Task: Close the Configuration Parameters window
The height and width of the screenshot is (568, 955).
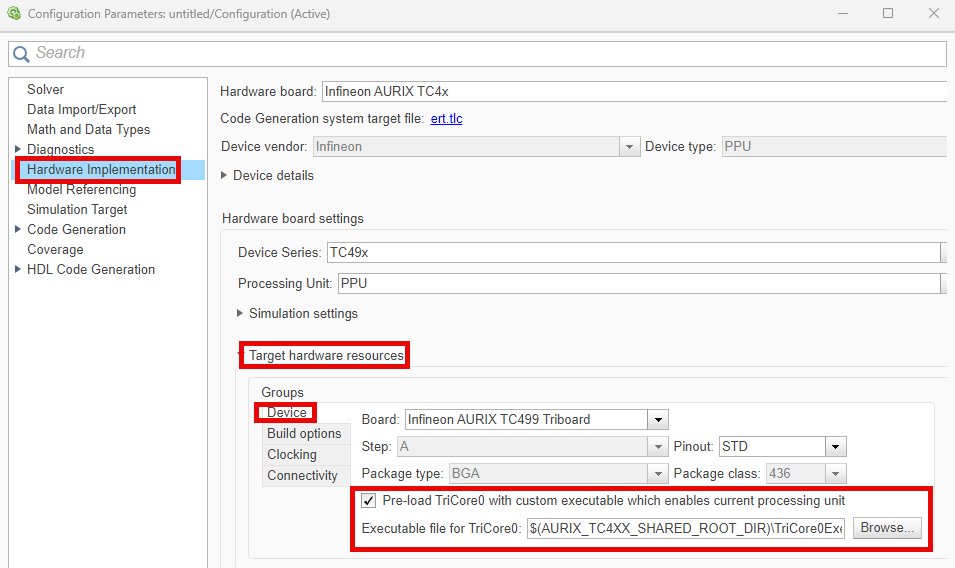Action: [934, 13]
